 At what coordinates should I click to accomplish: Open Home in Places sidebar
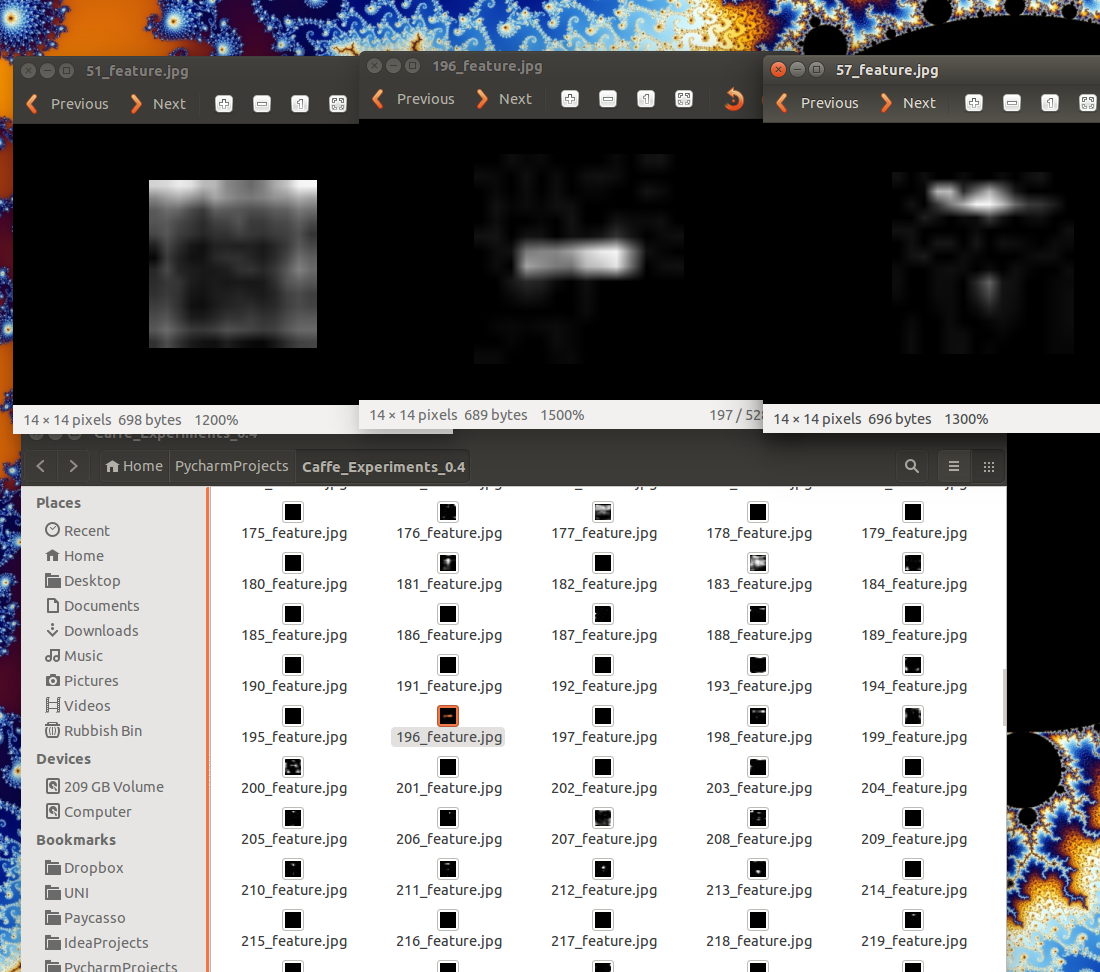pyautogui.click(x=74, y=555)
